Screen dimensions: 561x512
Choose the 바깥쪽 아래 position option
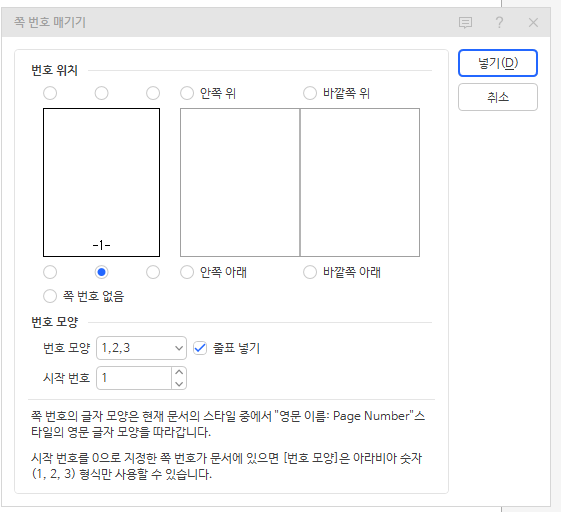pos(342,272)
